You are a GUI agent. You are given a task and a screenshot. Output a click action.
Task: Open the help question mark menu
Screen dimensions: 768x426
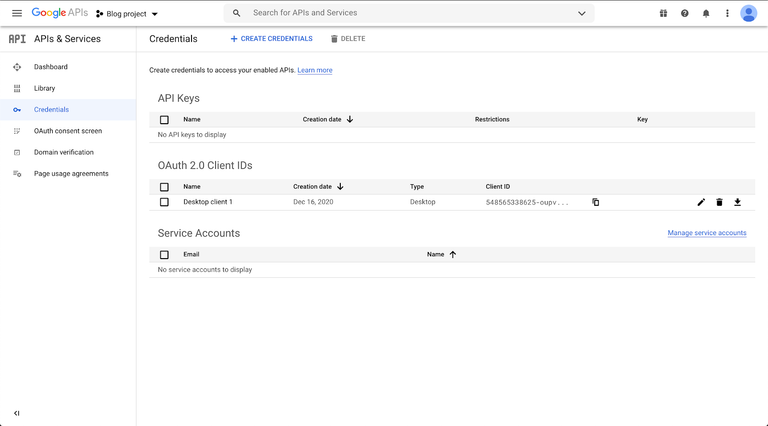[685, 13]
